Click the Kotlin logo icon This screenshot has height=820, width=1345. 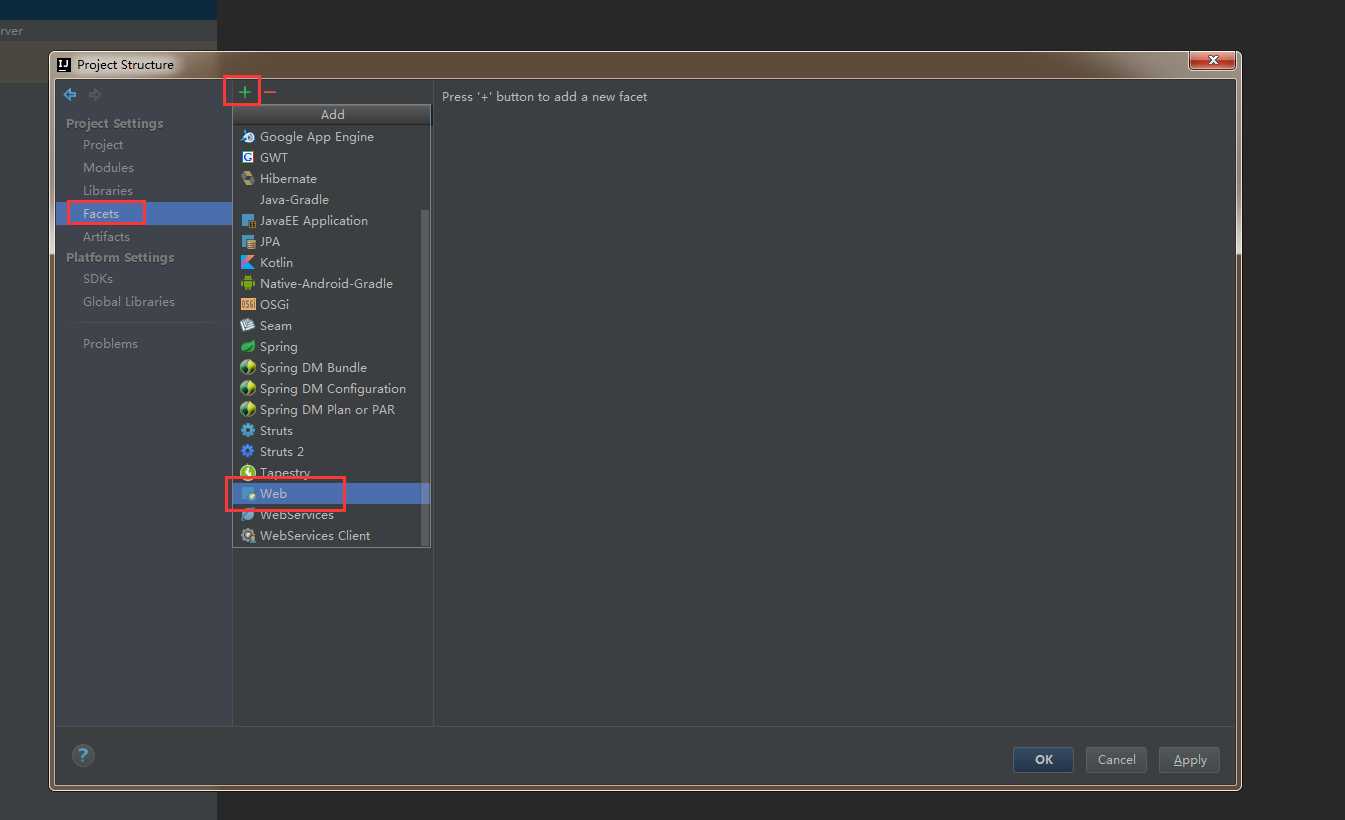(248, 263)
